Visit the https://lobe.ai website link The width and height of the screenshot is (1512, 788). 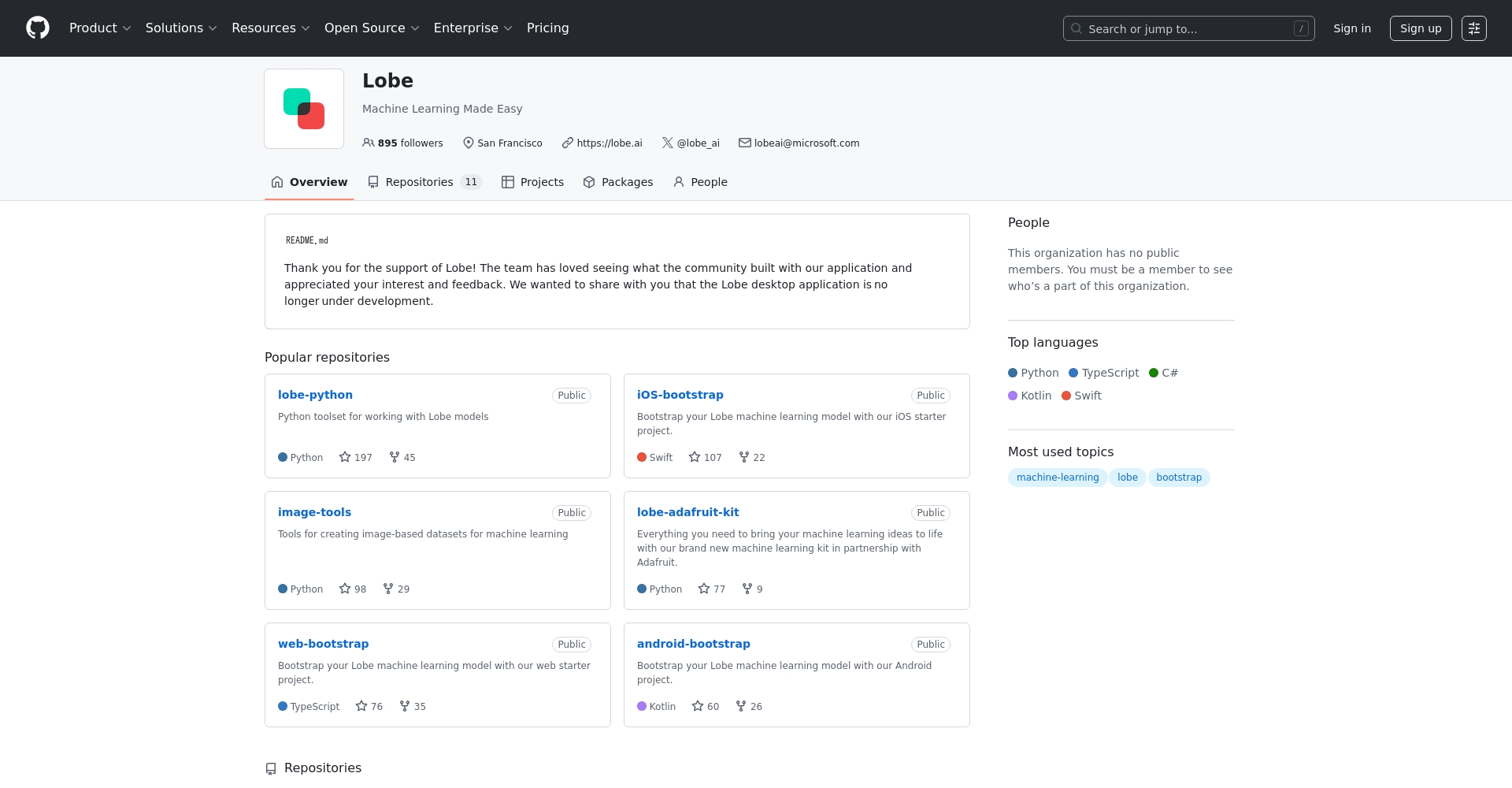coord(610,143)
